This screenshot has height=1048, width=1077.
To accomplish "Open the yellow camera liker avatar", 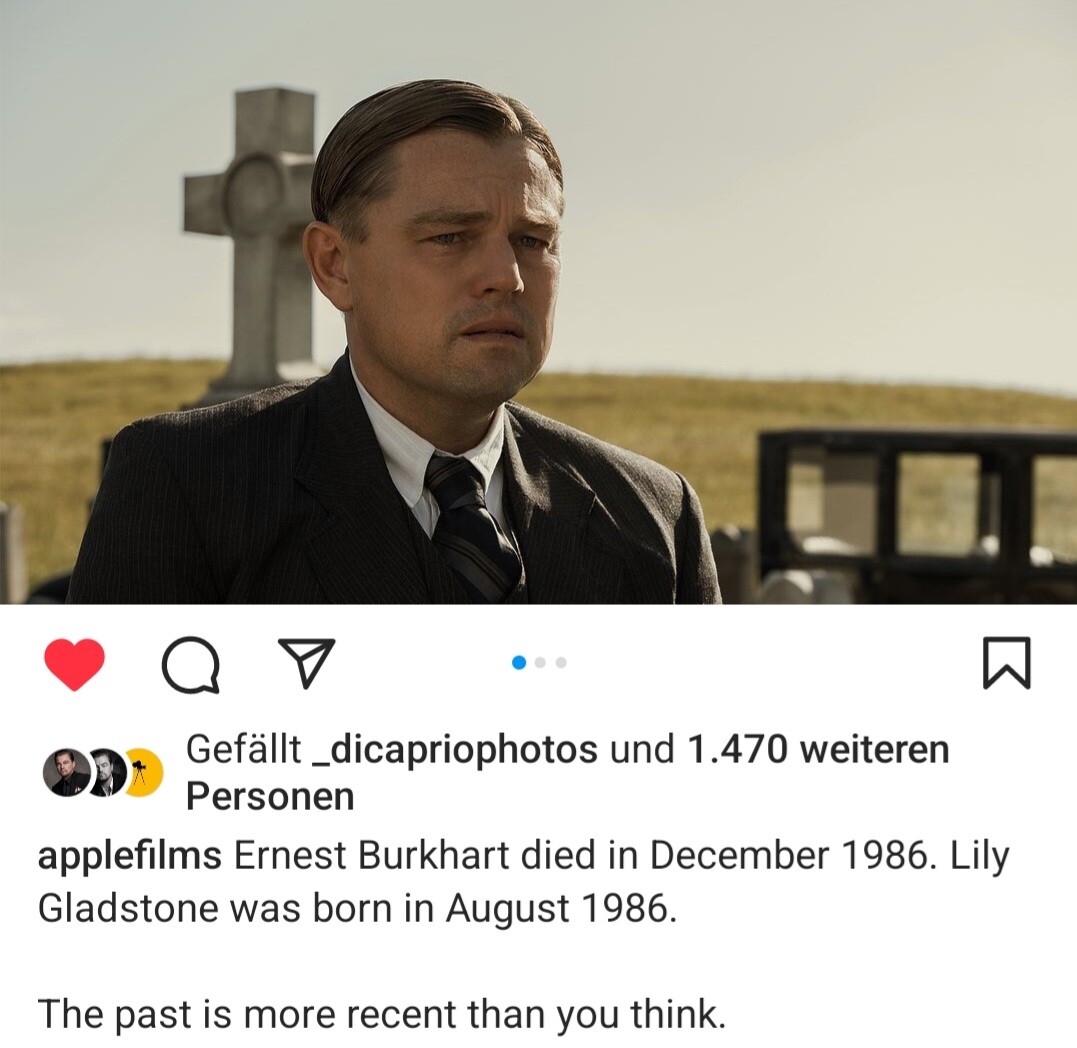I will tap(143, 773).
